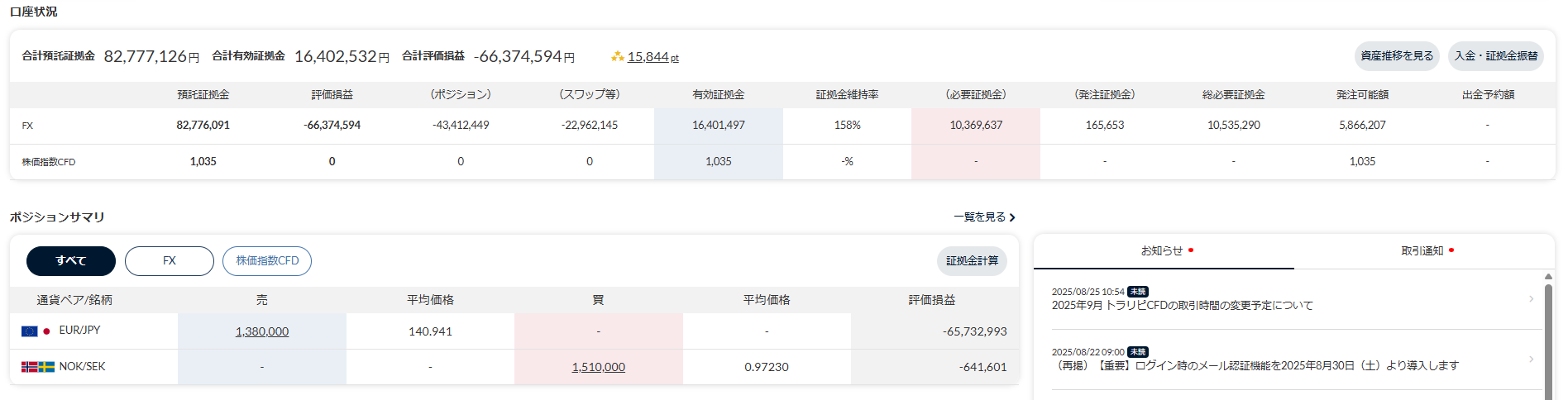Open the 証拠金計算 calculator

coord(972,261)
